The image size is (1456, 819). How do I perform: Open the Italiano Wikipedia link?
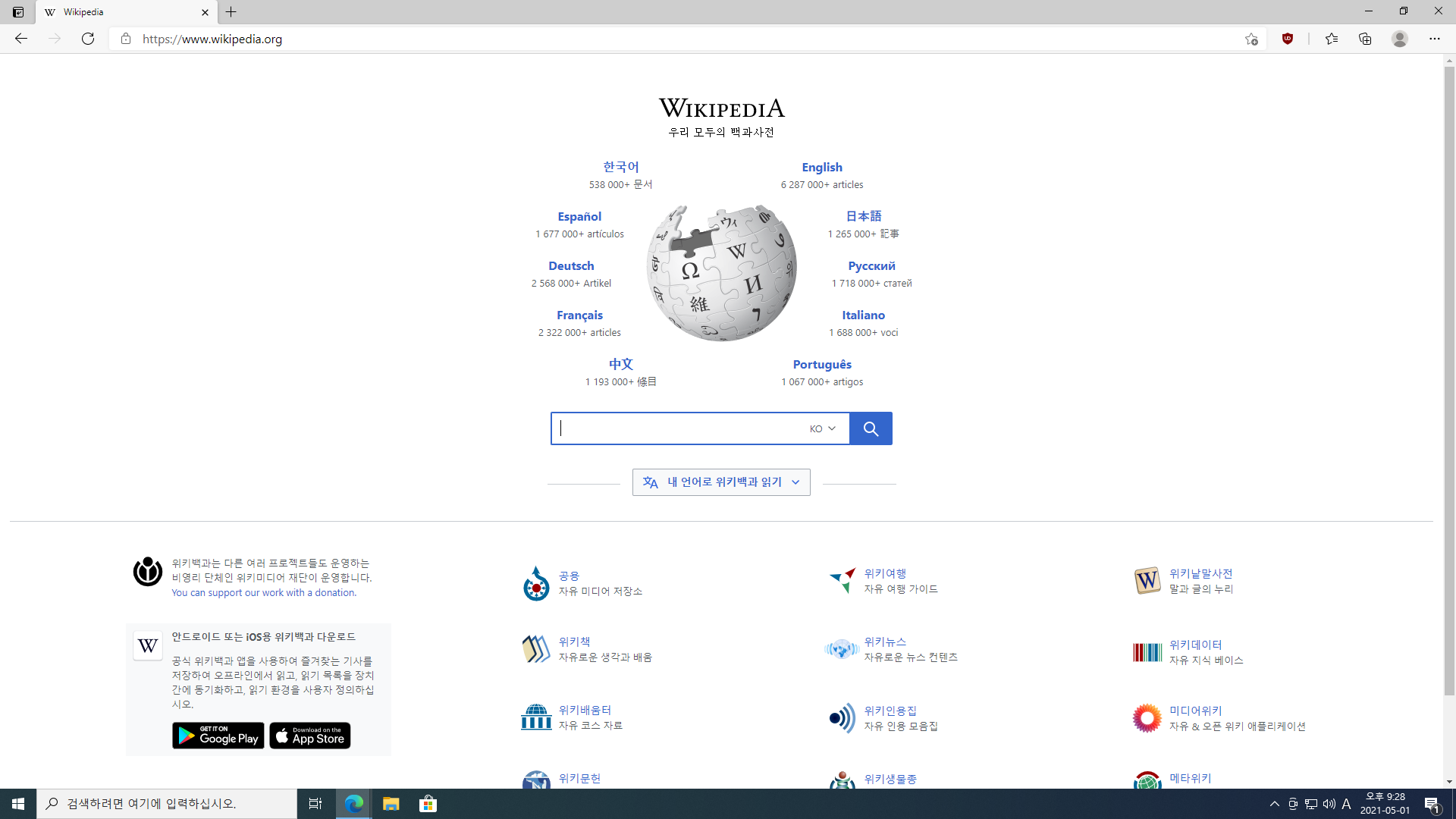pos(863,315)
